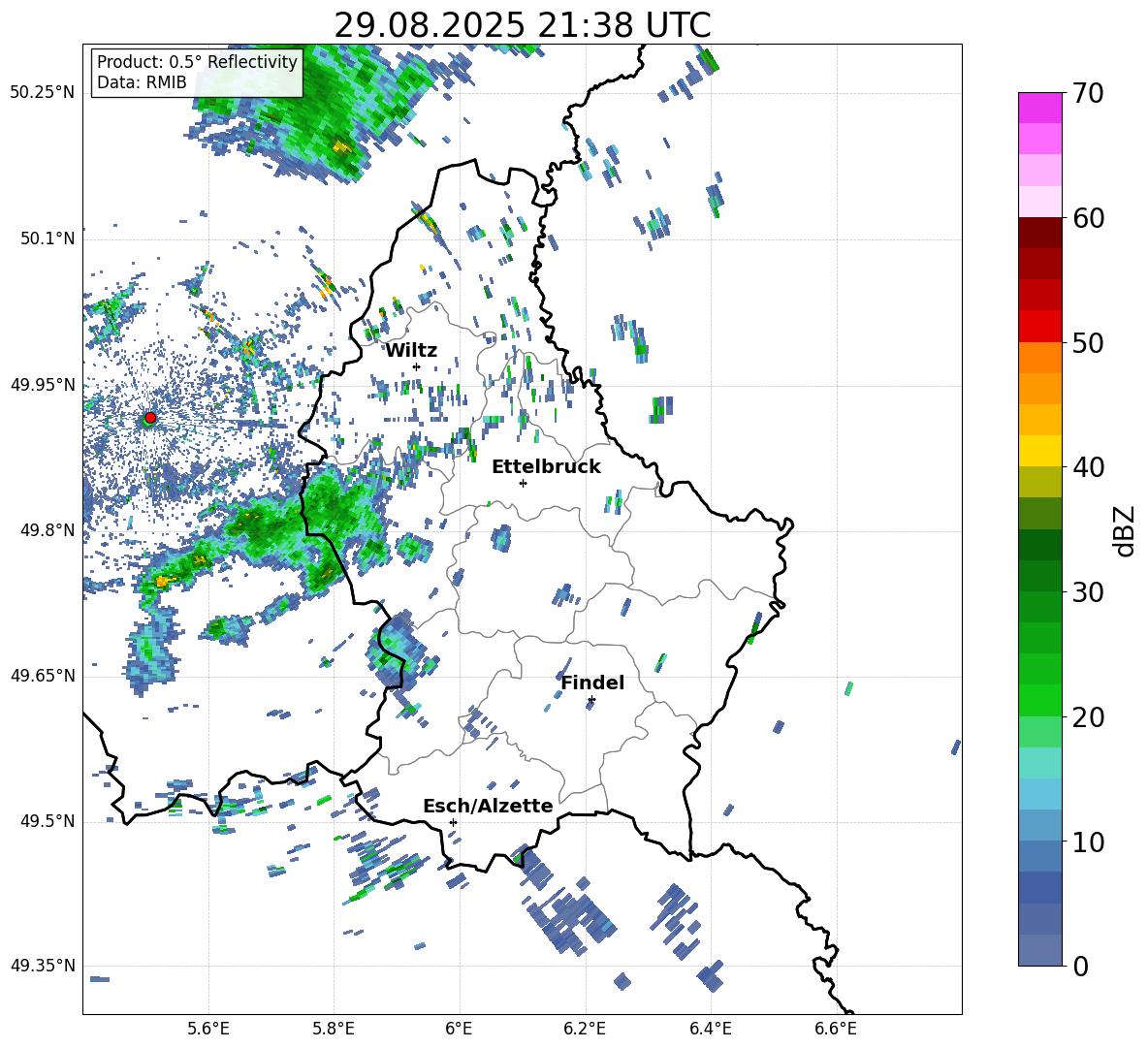Image resolution: width=1148 pixels, height=1048 pixels.
Task: Click the 6°E longitude label
Action: 459,1029
